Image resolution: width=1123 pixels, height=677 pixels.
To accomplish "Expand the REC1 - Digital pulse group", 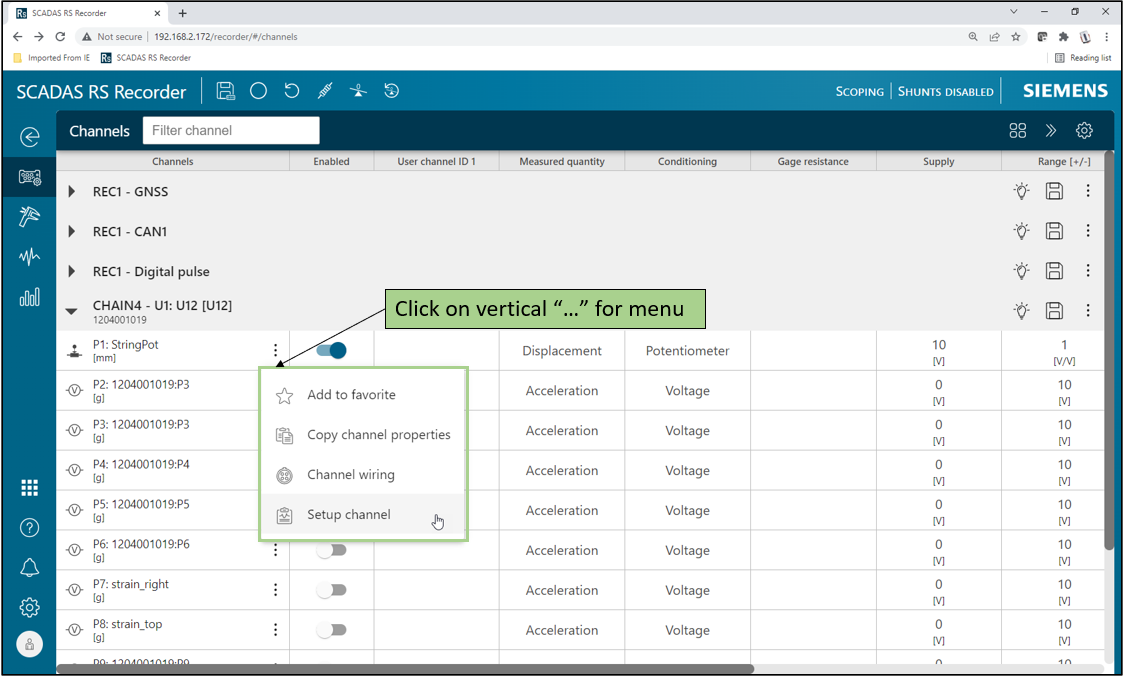I will (x=72, y=271).
